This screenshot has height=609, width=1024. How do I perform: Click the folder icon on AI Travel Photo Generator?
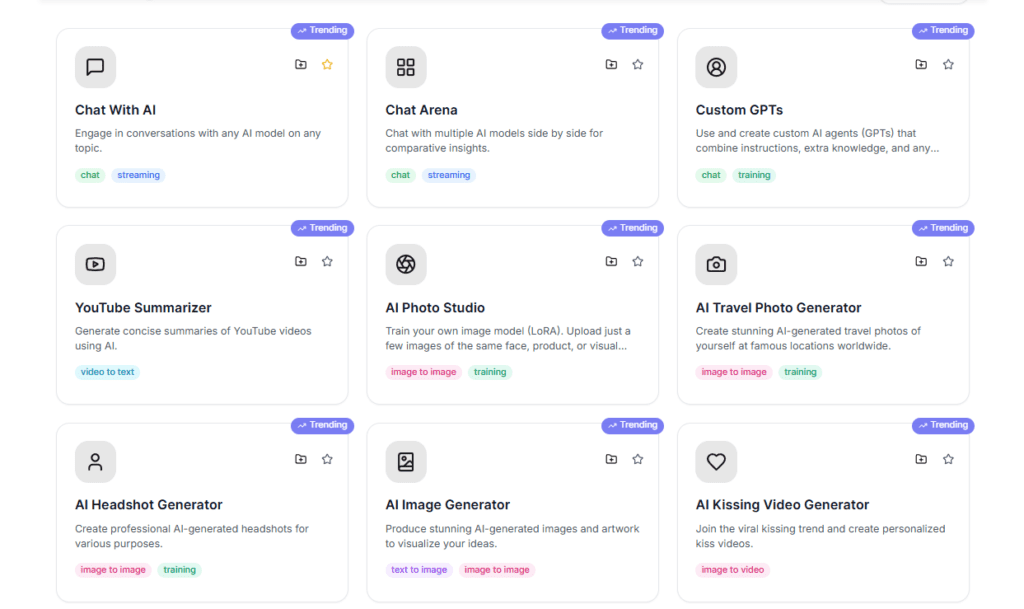click(921, 261)
